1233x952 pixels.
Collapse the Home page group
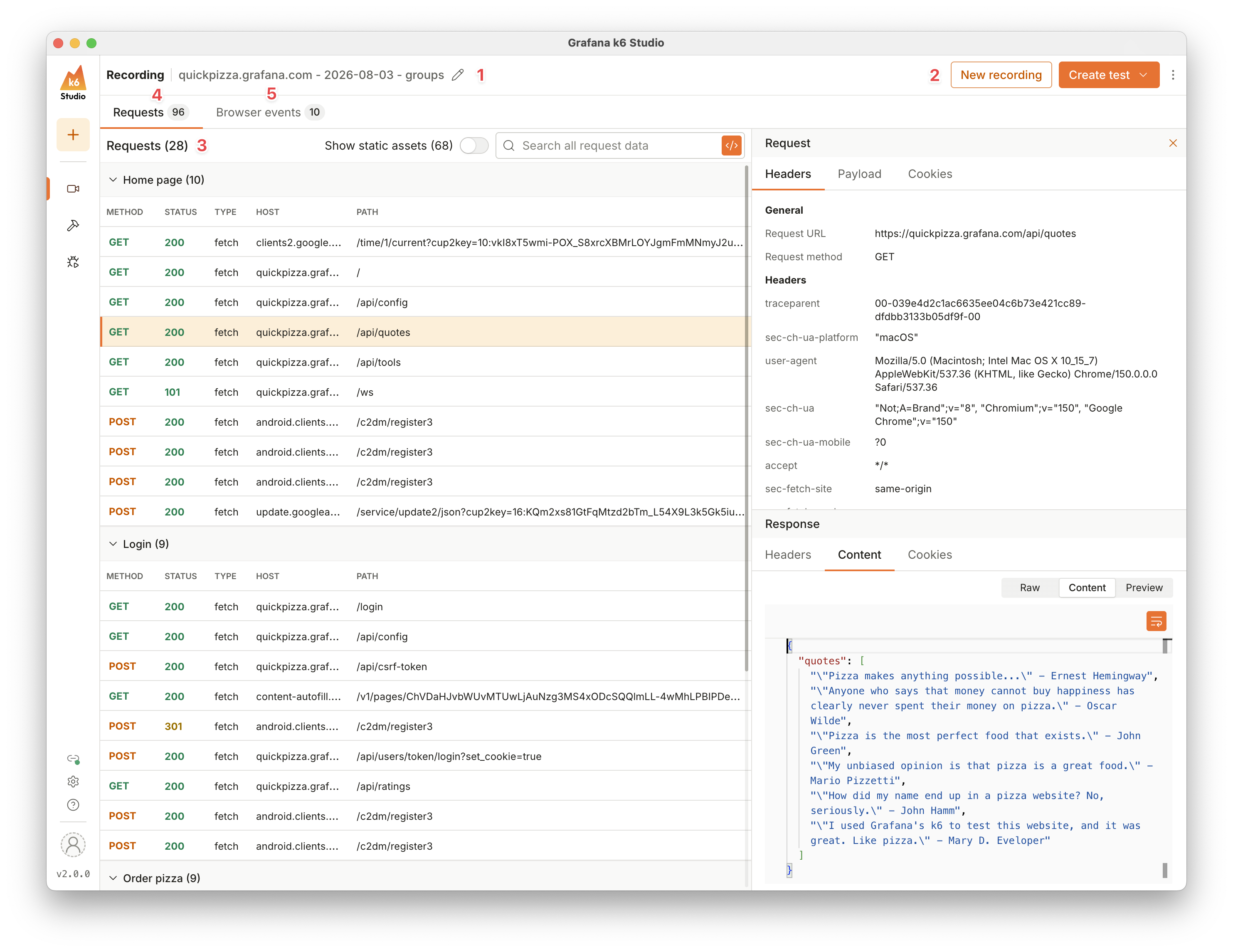click(x=113, y=180)
